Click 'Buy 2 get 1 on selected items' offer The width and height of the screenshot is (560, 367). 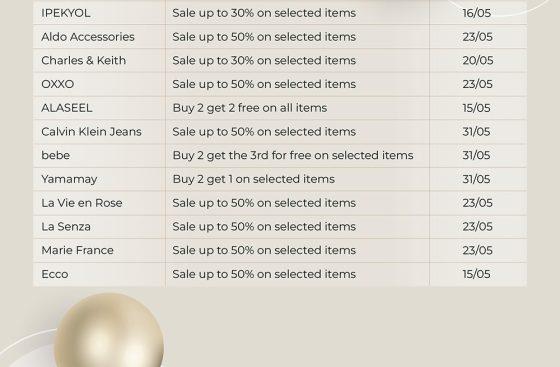(254, 179)
